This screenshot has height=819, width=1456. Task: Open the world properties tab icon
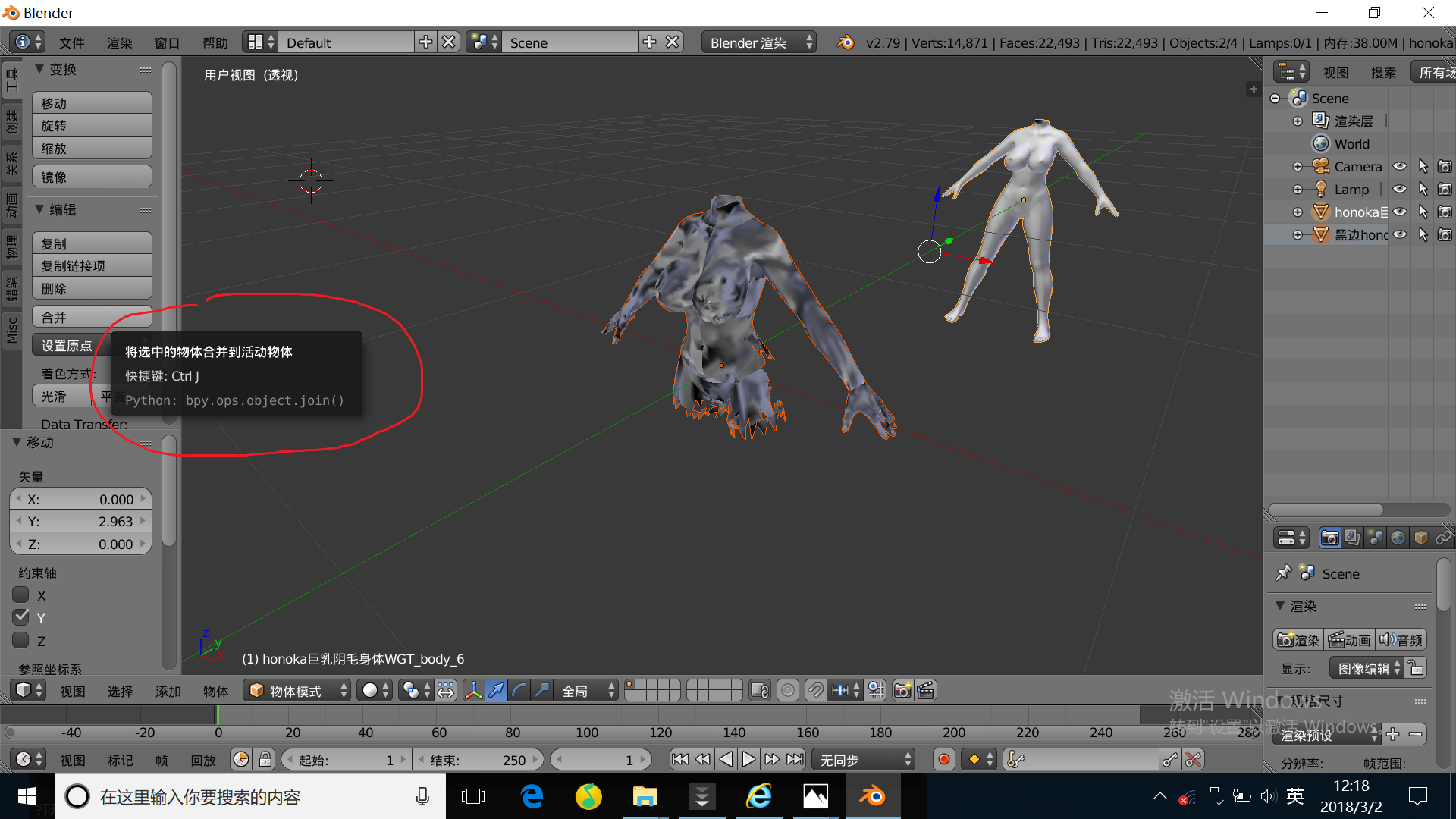click(1398, 538)
